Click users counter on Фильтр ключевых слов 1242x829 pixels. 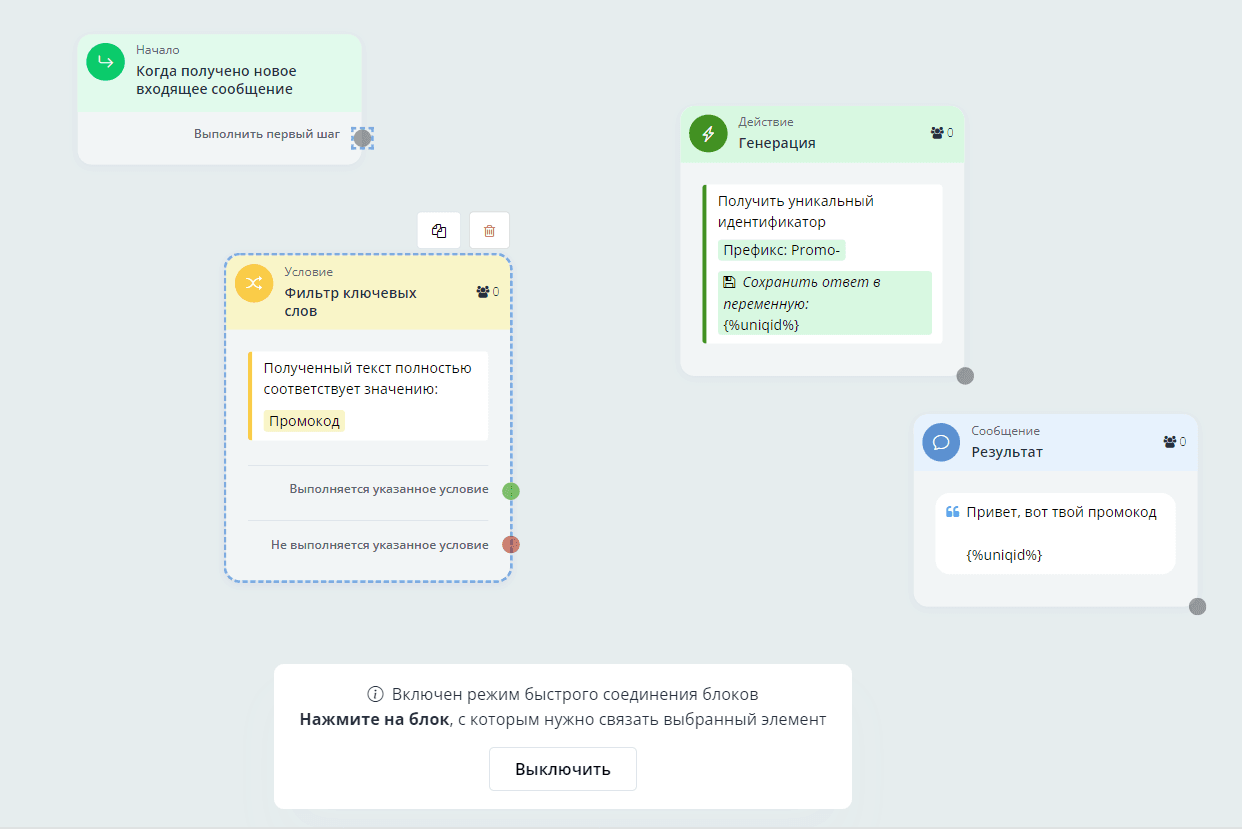click(x=484, y=292)
